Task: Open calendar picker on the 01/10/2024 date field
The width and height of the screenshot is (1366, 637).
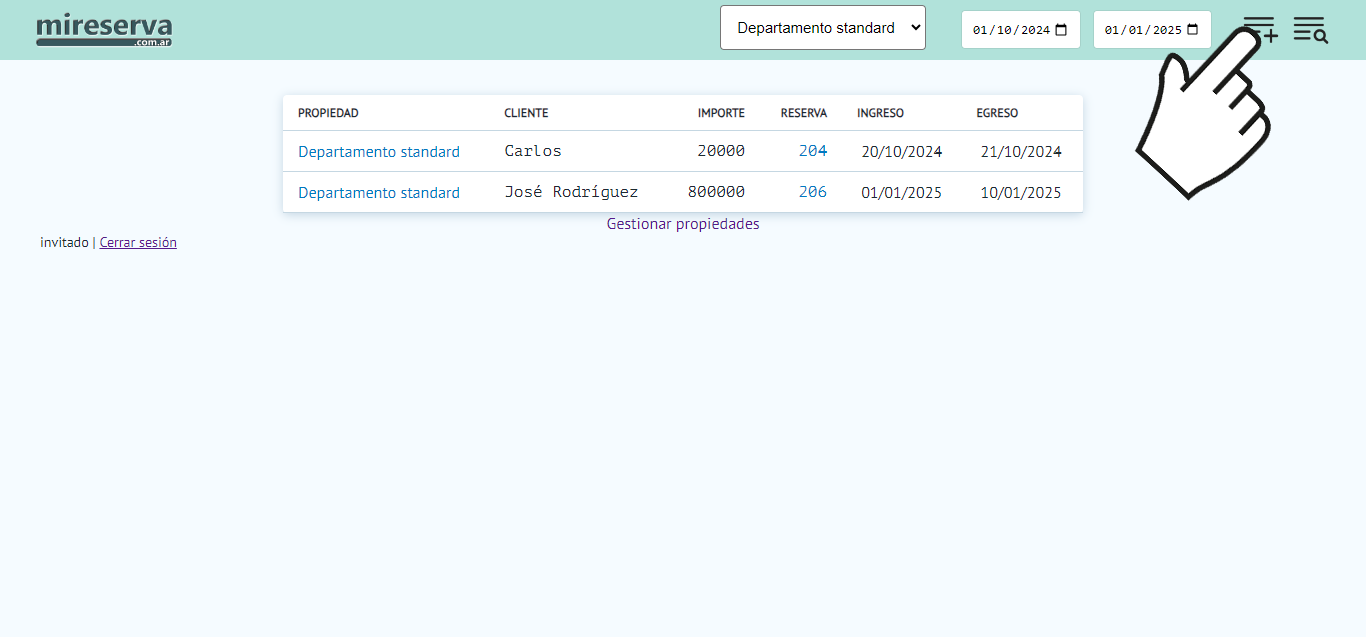Action: click(x=1061, y=30)
